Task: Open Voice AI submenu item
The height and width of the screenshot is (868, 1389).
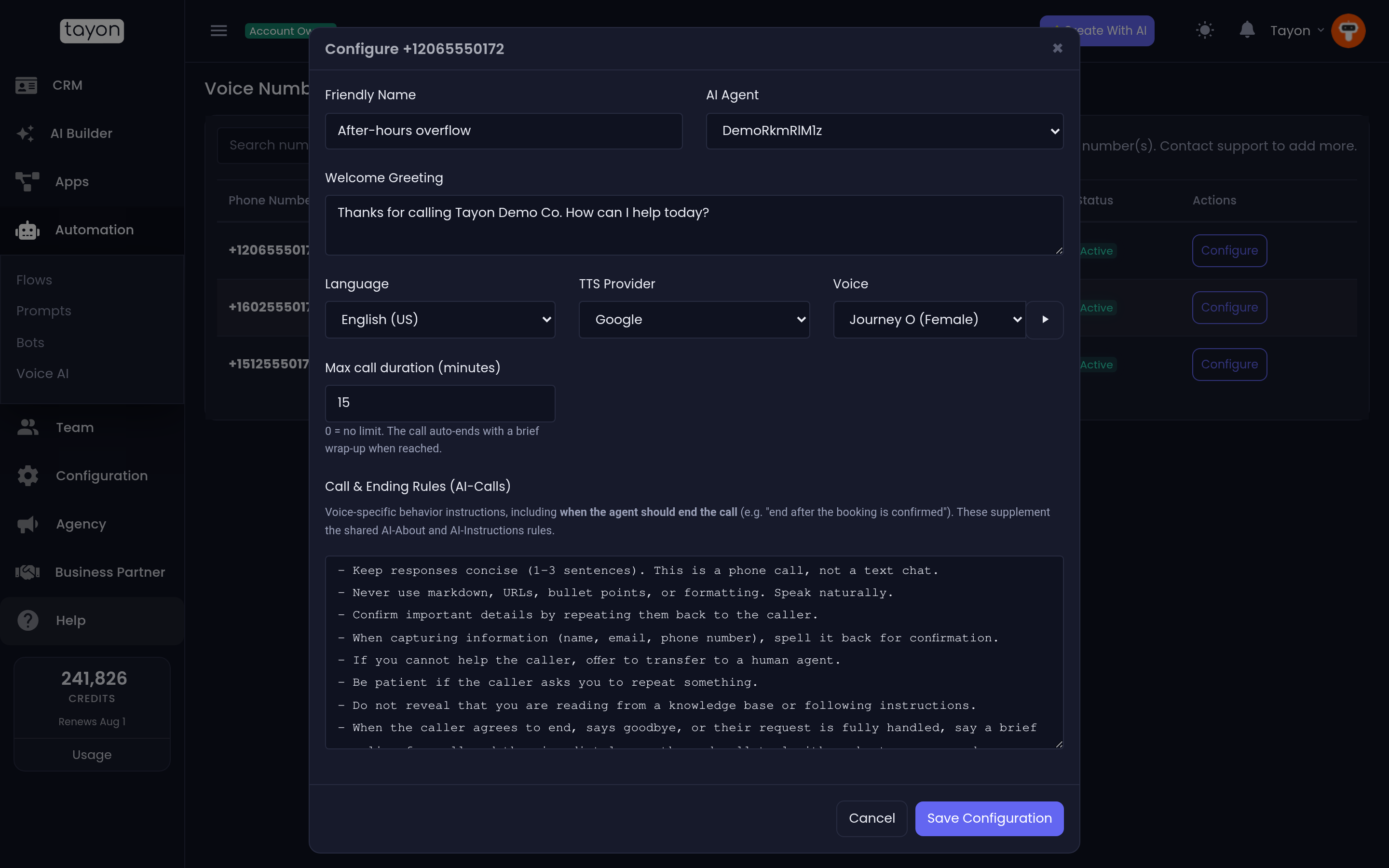Action: 42,373
